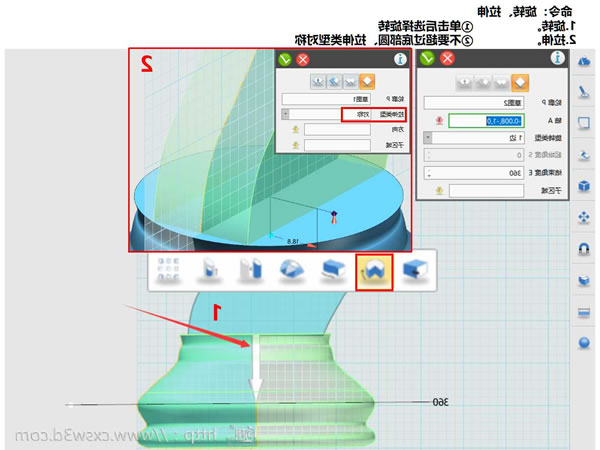Toggle subtract-material mode in extrude dialog
The image size is (600, 450).
click(334, 82)
